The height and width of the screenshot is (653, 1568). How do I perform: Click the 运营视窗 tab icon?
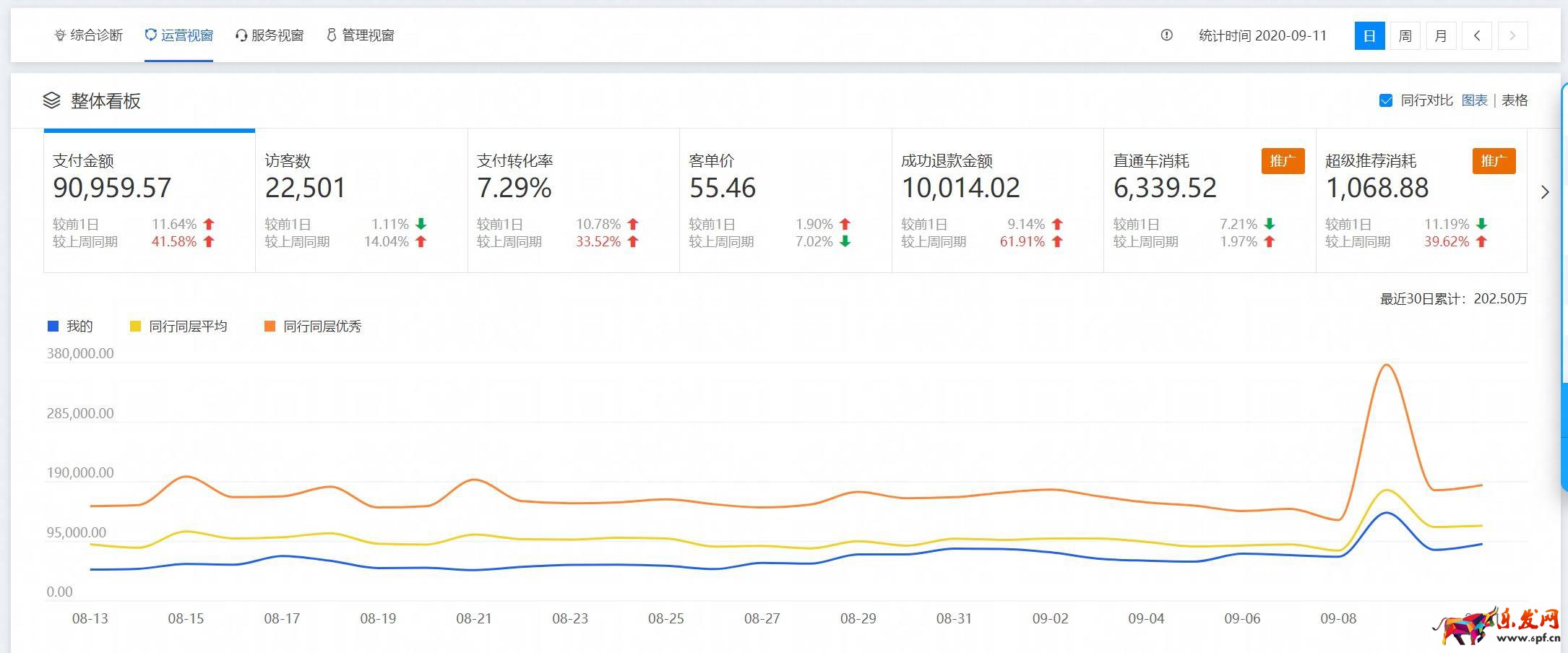tap(151, 35)
